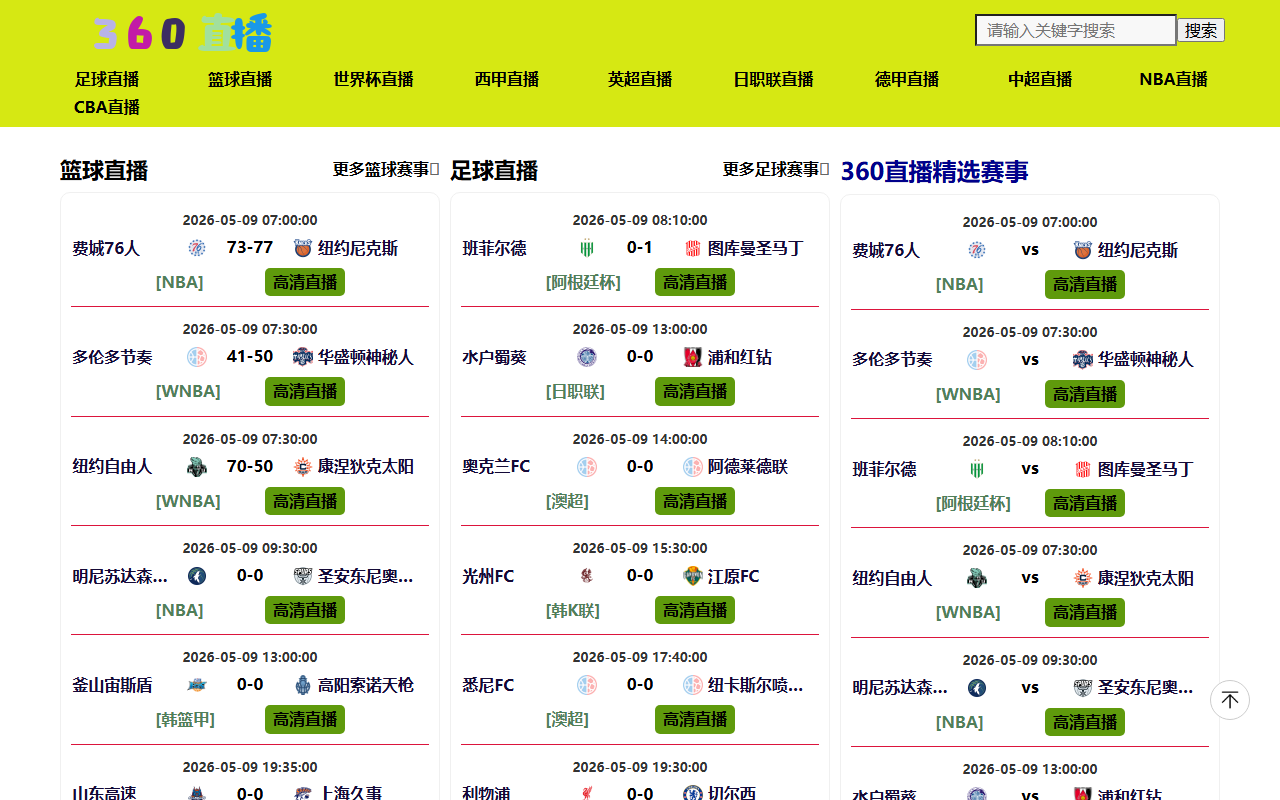Click 康涅狄克太阳 logo in 篮球直播 list
Image resolution: width=1280 pixels, height=800 pixels.
pos(303,466)
